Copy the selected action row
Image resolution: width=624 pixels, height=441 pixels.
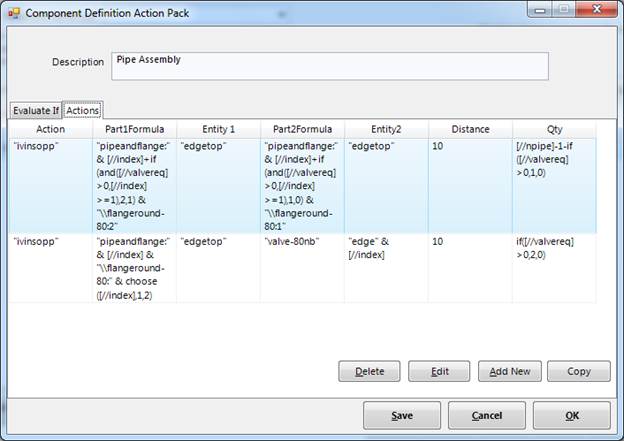[x=578, y=372]
